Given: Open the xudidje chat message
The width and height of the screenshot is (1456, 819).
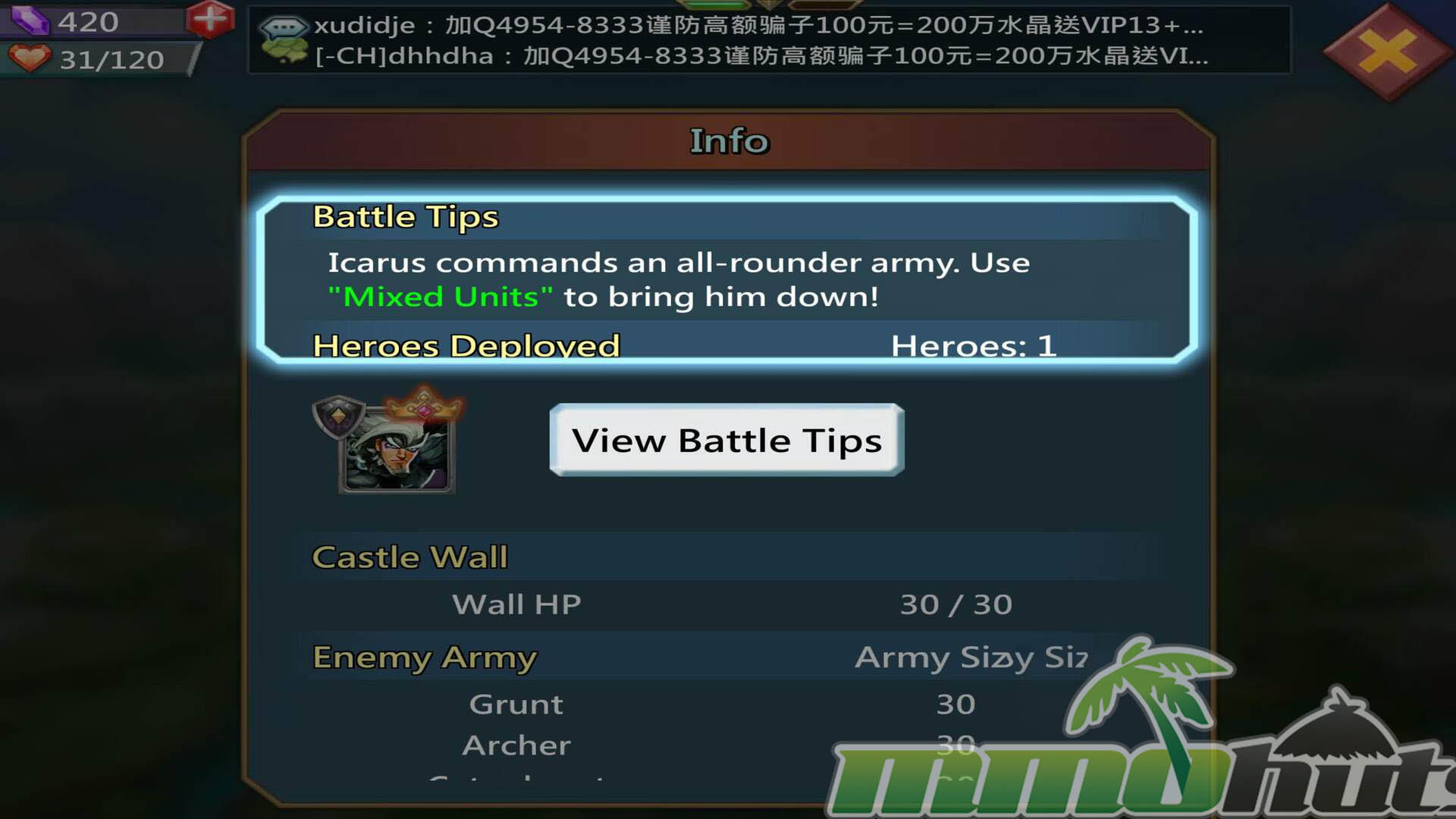Looking at the screenshot, I should [x=758, y=25].
